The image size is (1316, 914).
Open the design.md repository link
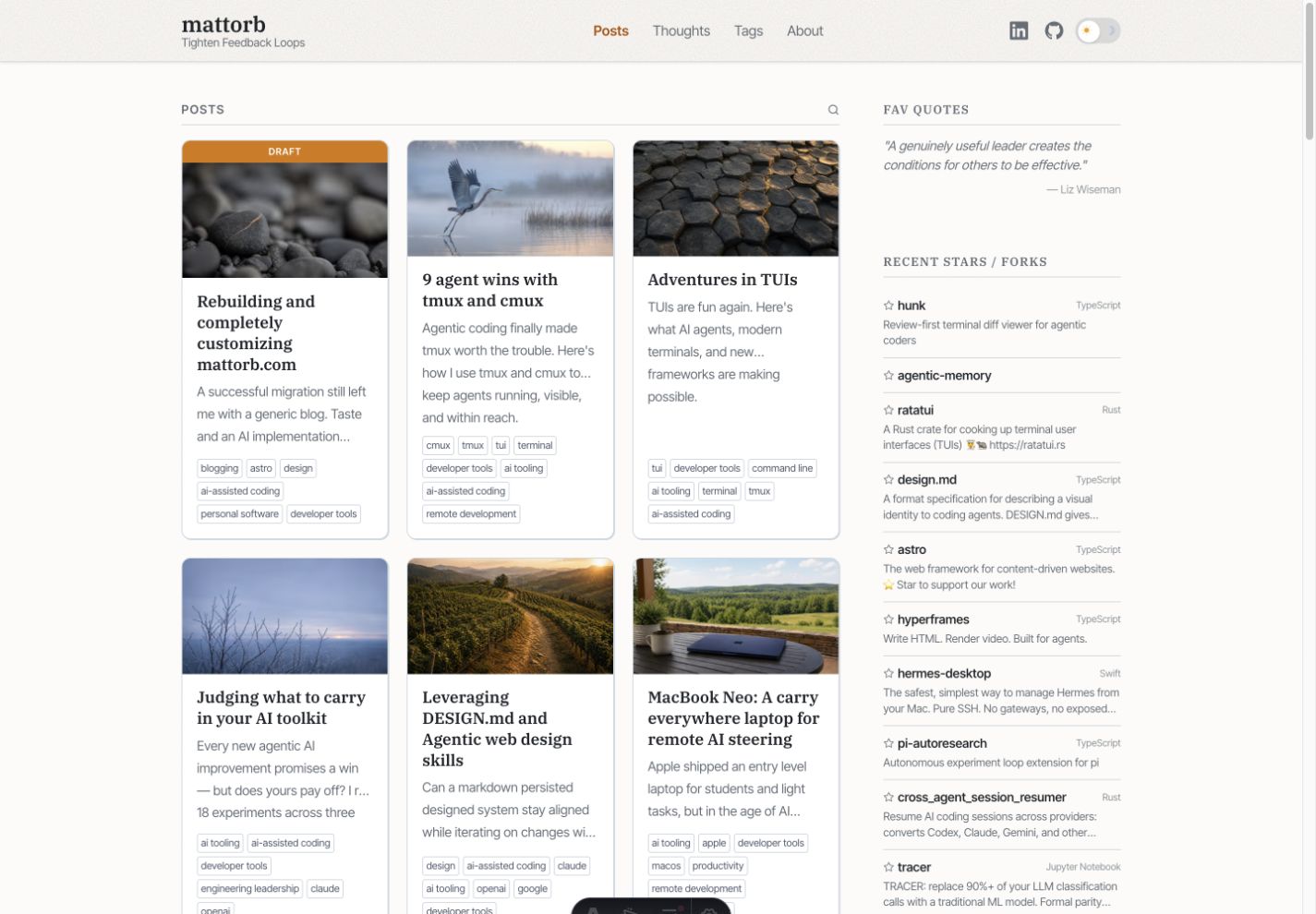(x=926, y=480)
